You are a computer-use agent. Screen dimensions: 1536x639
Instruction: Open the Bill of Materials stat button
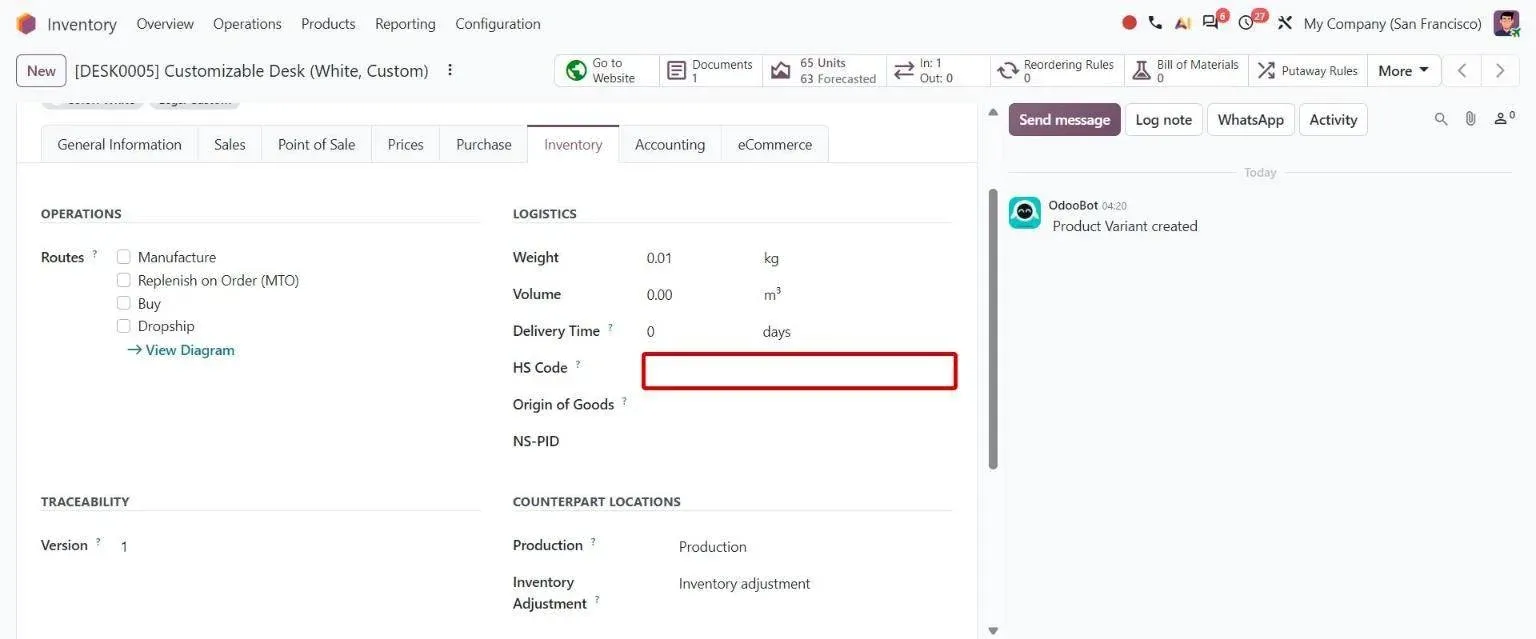(1186, 70)
